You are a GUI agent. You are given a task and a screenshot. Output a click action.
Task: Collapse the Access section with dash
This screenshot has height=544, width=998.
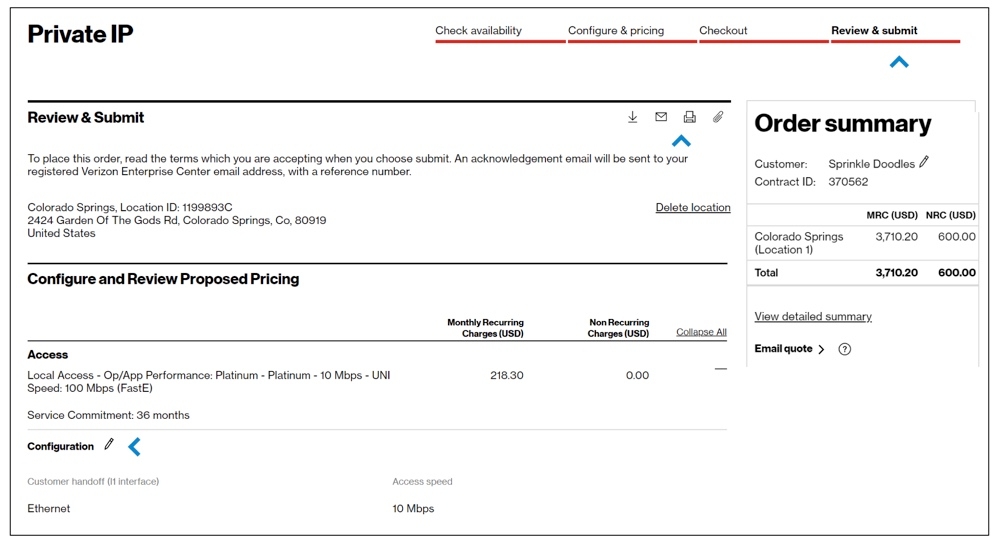[721, 370]
